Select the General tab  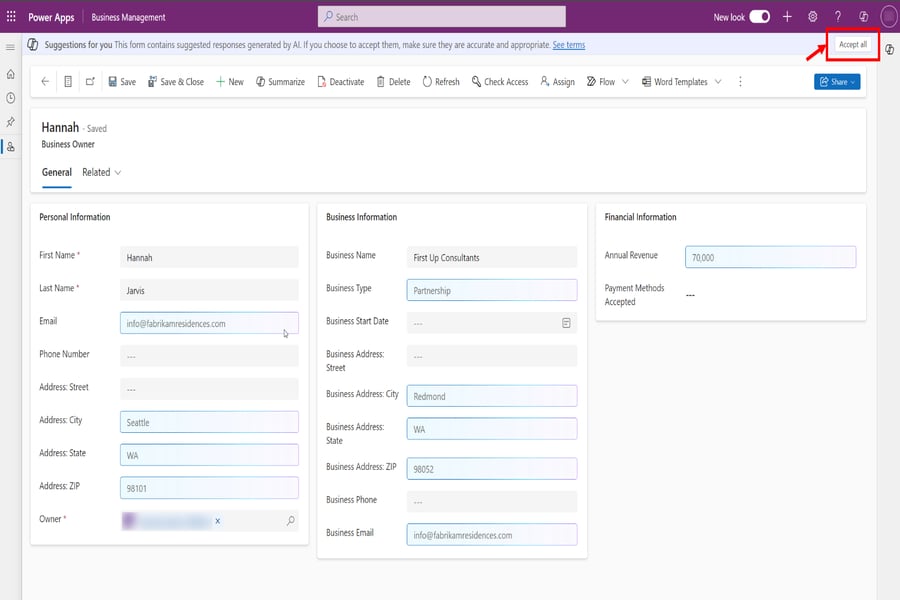[x=57, y=172]
